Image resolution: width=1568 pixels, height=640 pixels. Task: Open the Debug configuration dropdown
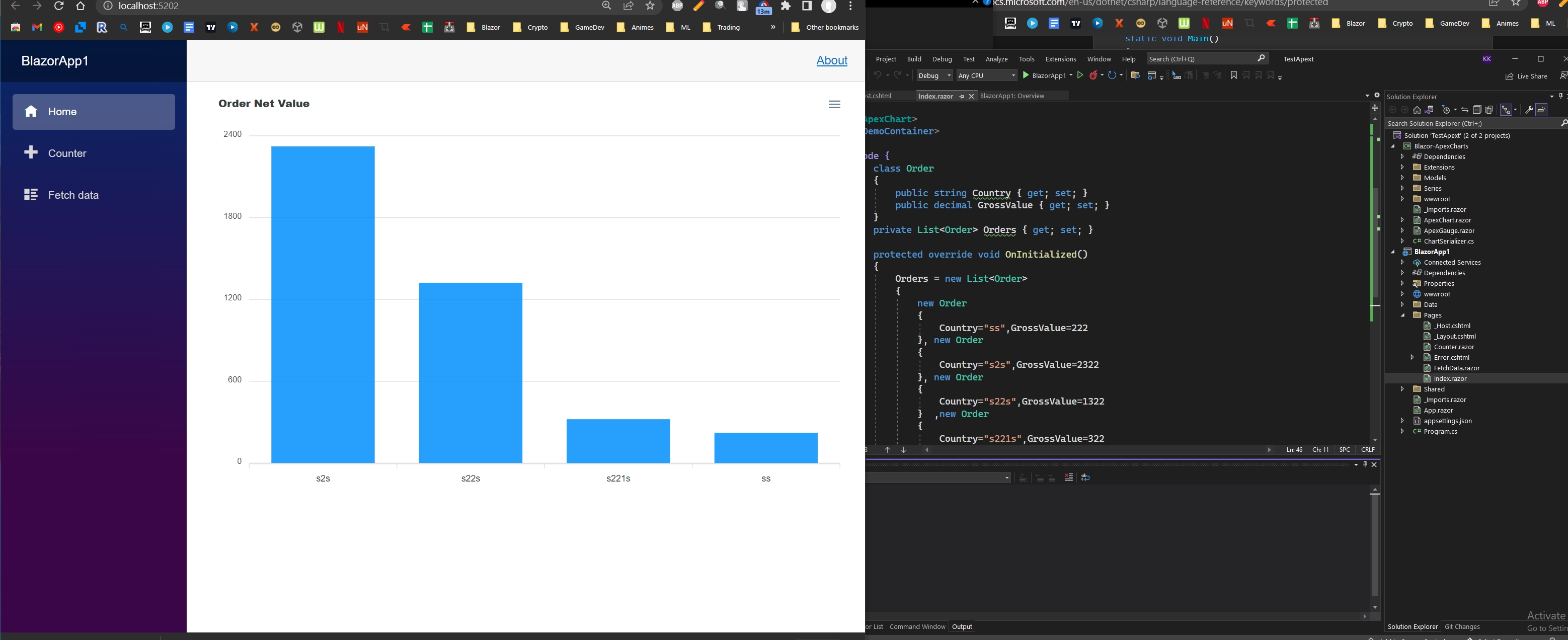(x=934, y=75)
